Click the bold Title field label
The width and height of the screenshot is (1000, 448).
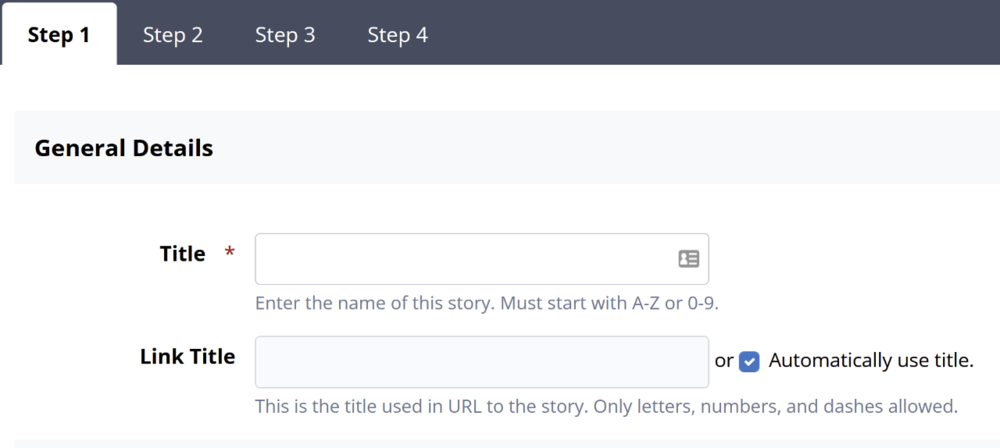[182, 254]
